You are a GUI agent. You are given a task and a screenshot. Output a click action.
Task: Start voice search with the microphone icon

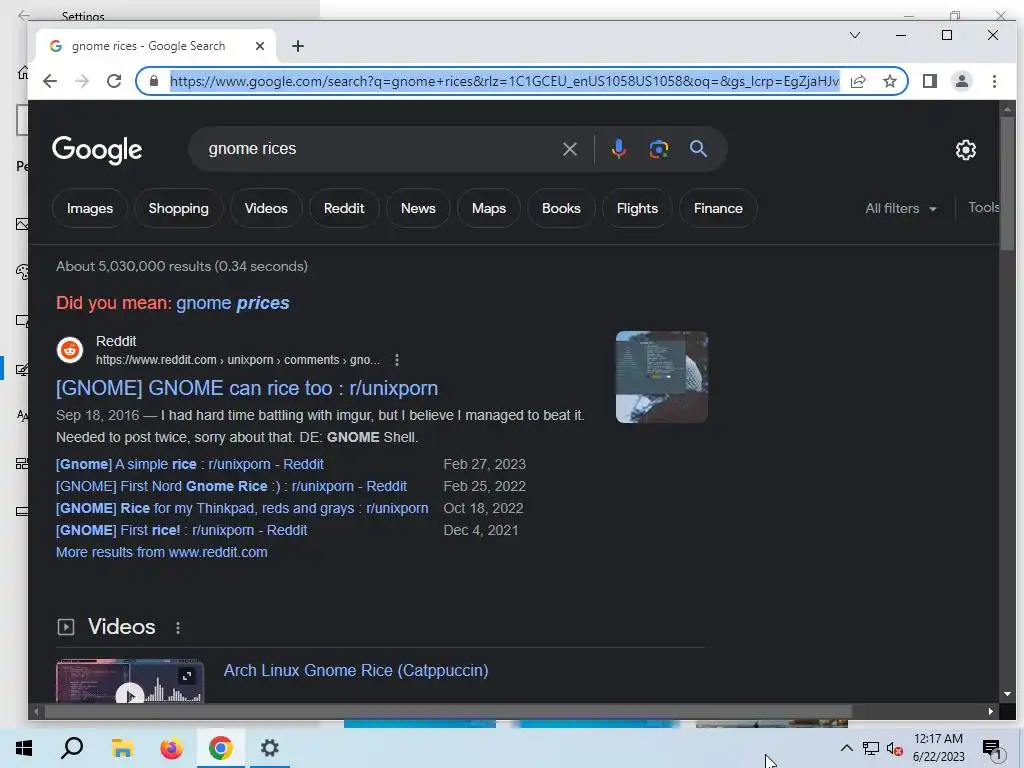(x=618, y=149)
